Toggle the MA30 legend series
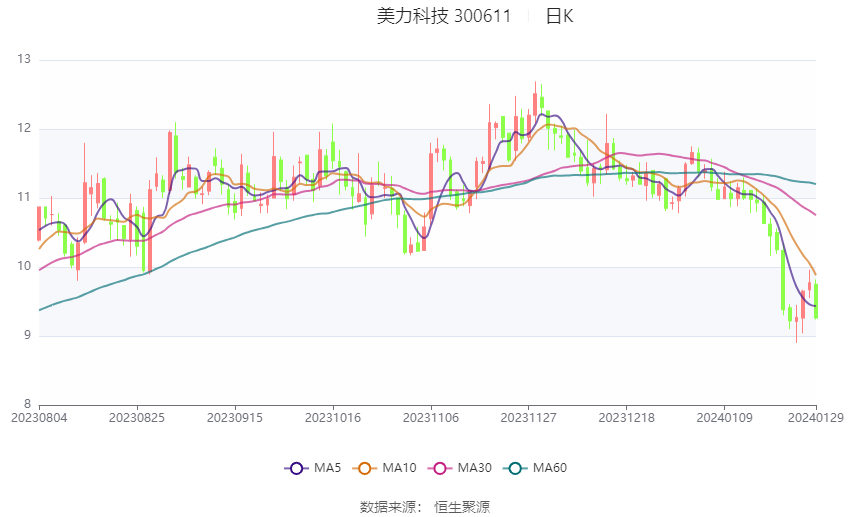 (x=460, y=468)
